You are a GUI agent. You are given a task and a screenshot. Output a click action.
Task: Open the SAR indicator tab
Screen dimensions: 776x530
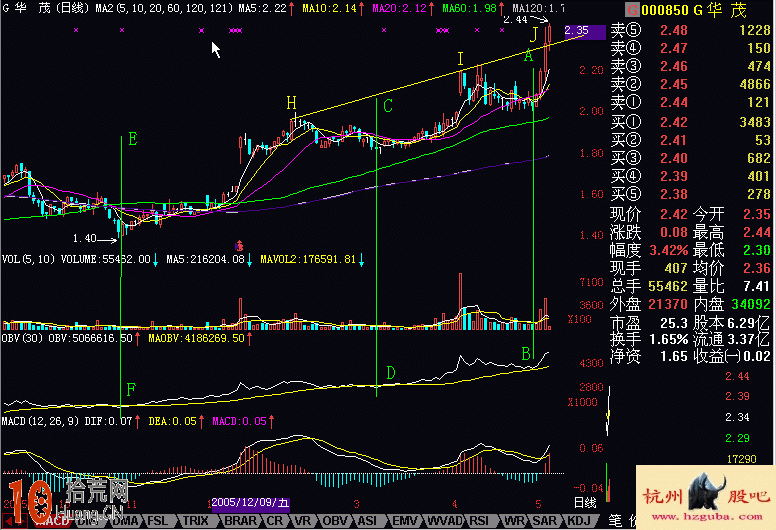544,521
